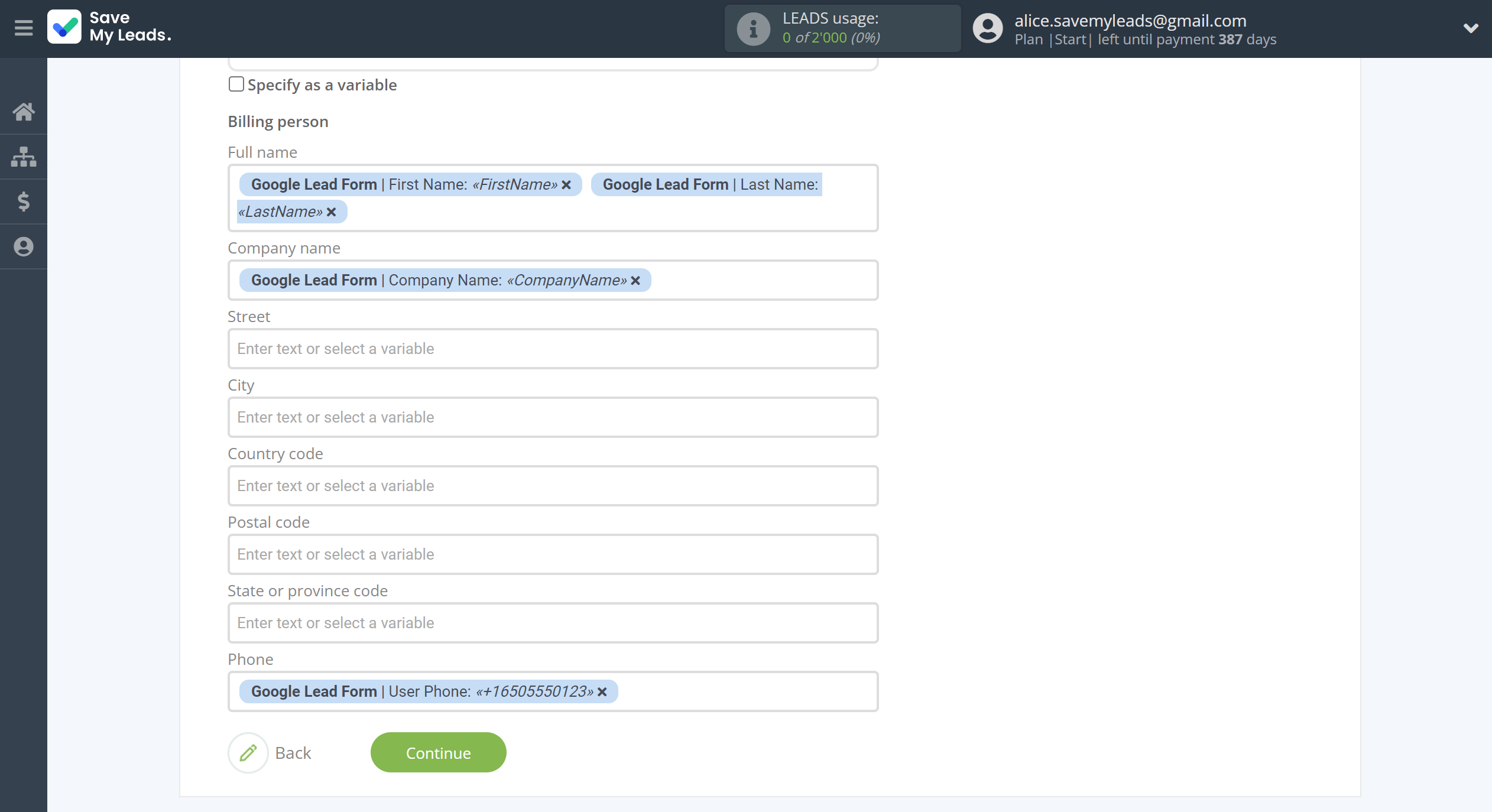Click the Save My Leads logo
The height and width of the screenshot is (812, 1492).
point(110,27)
